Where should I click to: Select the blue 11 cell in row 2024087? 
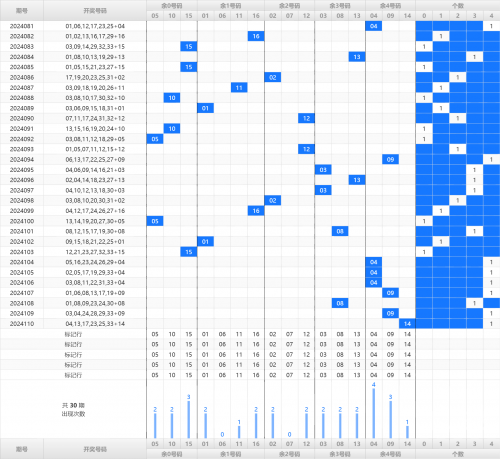tap(239, 88)
